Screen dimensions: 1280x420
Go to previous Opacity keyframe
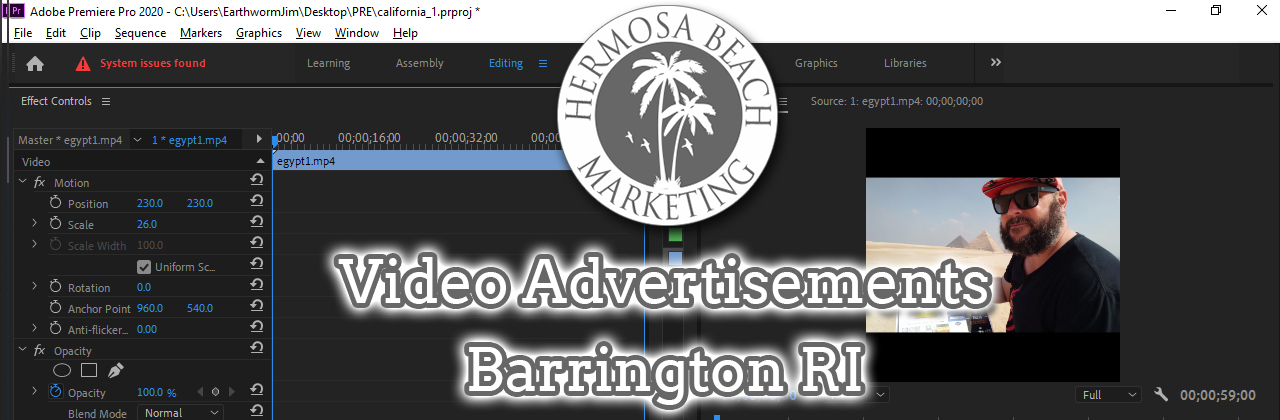click(x=201, y=392)
